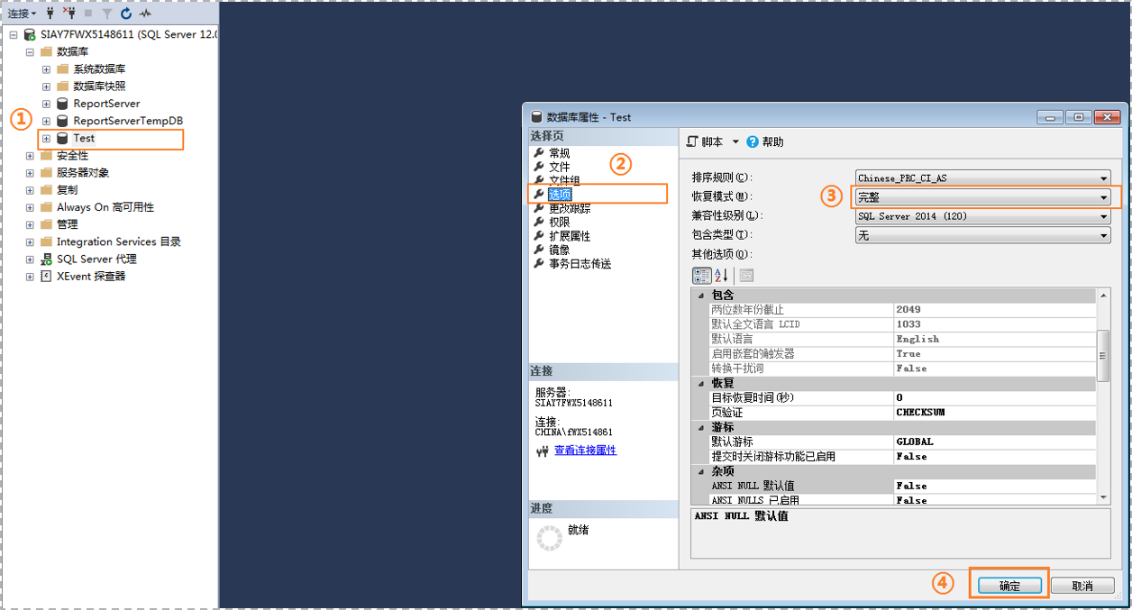Click the 系统数据库 folder icon
1132x610 pixels.
click(63, 69)
